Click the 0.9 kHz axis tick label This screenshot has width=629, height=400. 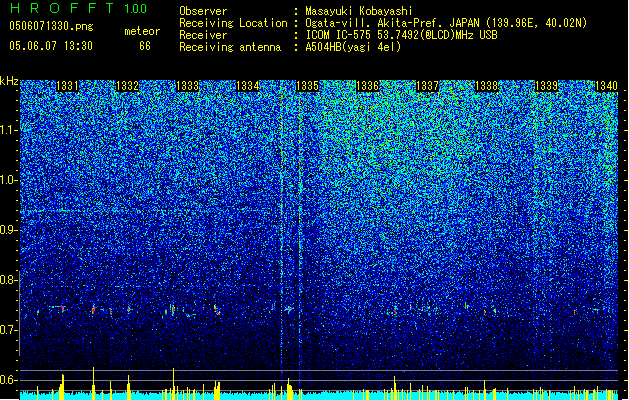point(9,230)
